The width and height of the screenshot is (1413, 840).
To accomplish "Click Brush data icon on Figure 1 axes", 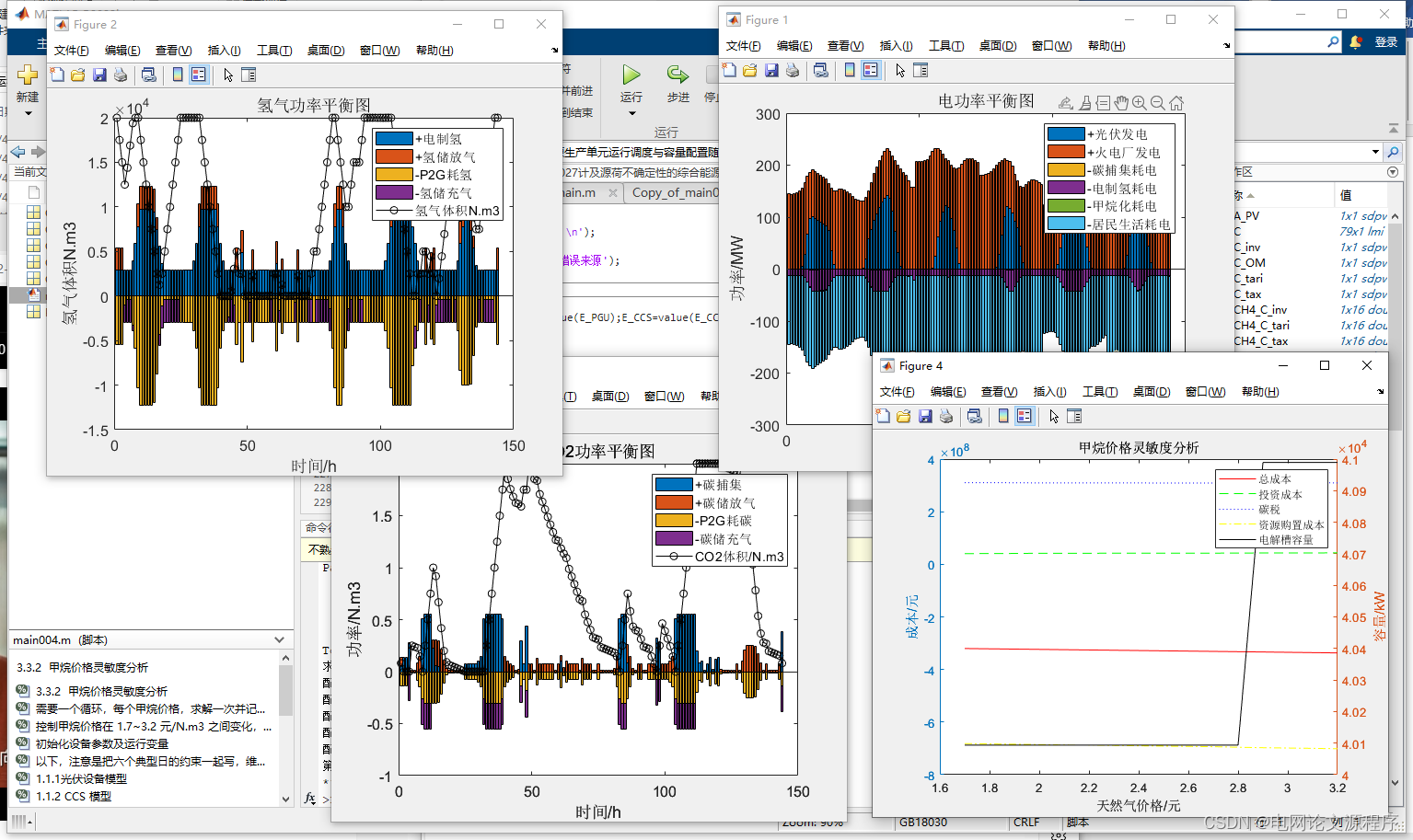I will tap(1085, 103).
